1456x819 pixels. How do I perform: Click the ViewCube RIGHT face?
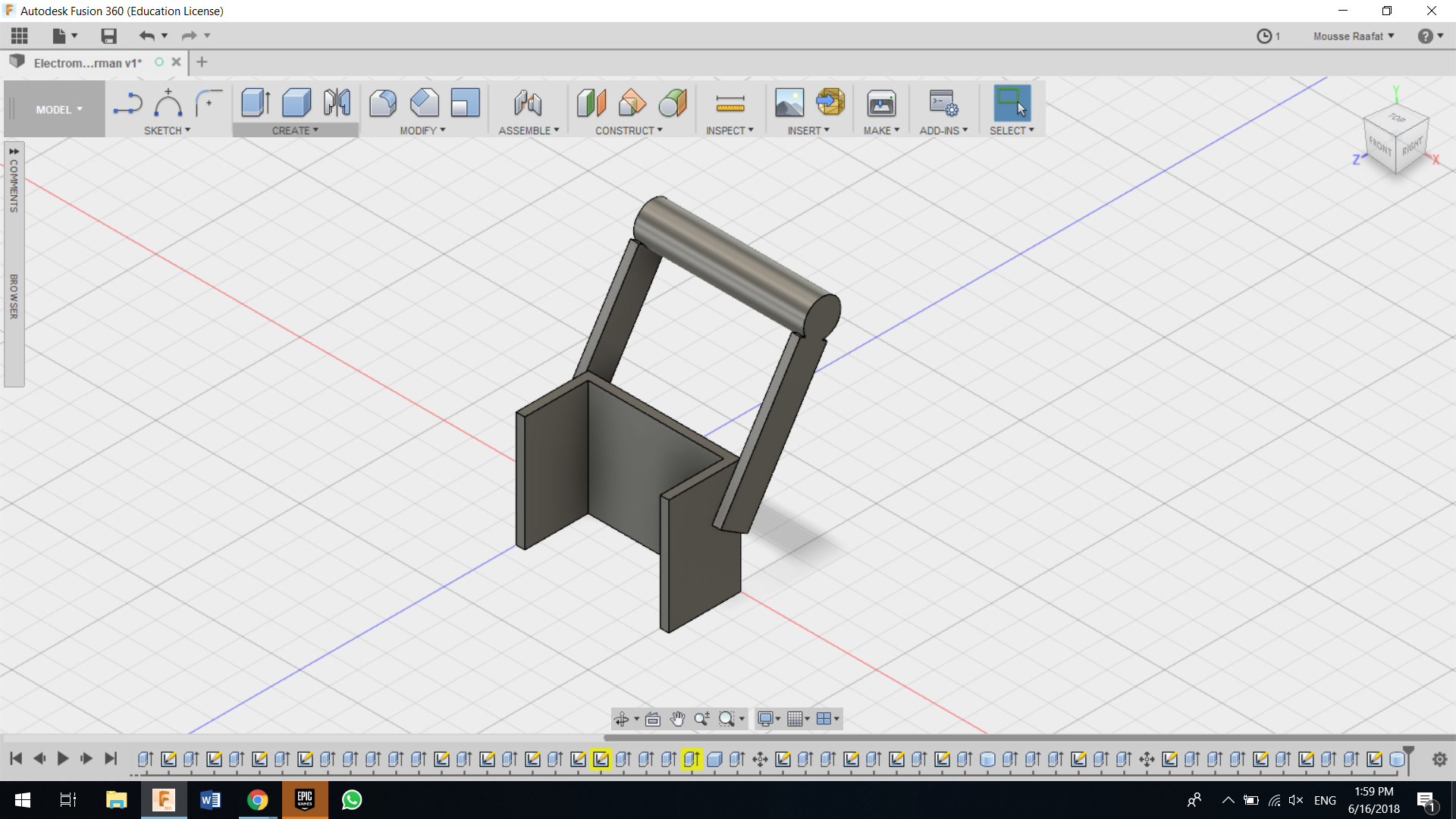click(x=1412, y=146)
